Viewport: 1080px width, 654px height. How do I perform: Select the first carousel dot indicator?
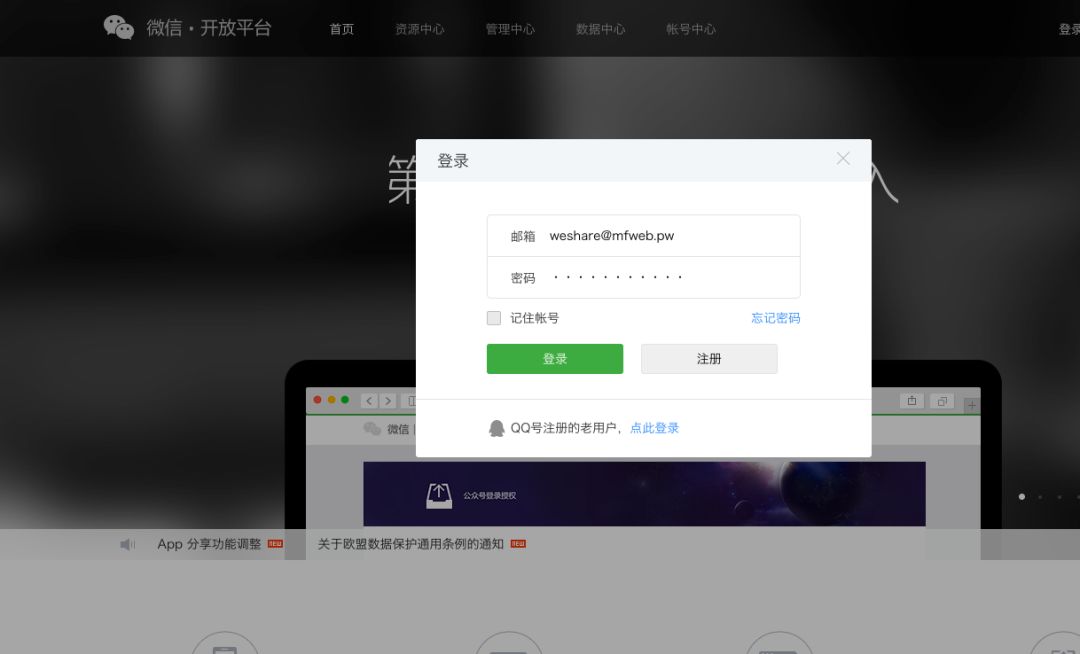click(1021, 496)
